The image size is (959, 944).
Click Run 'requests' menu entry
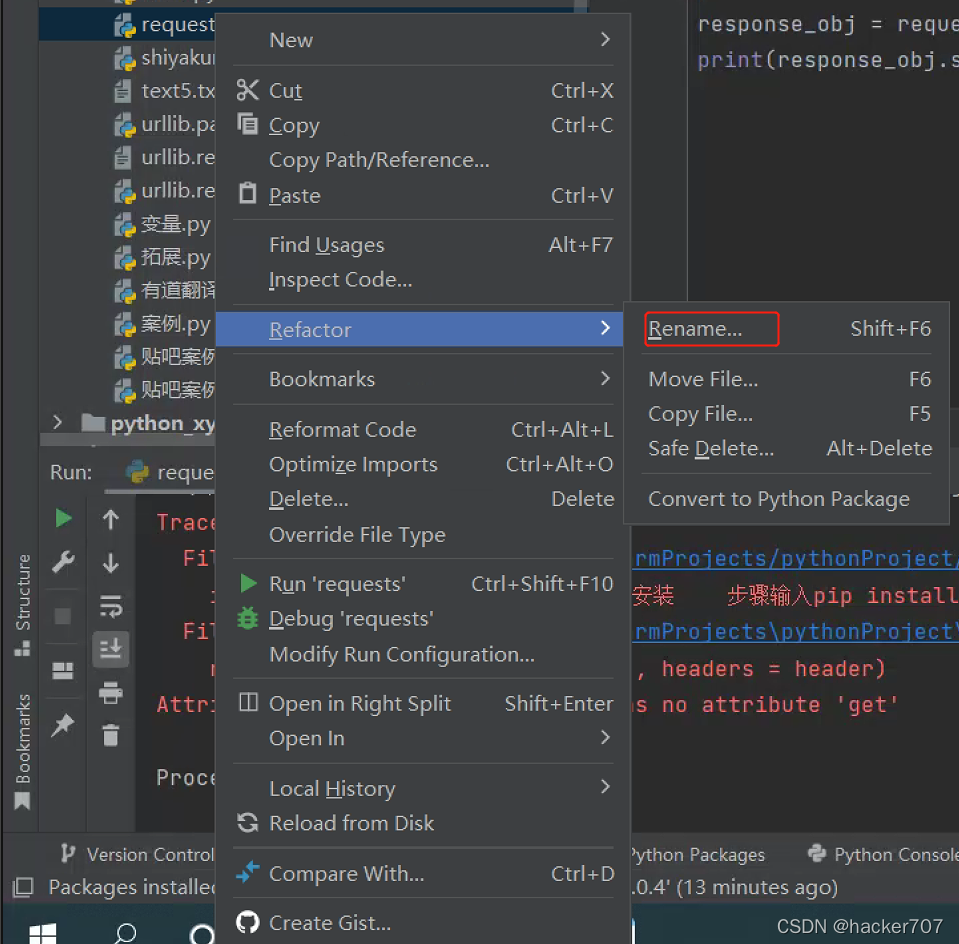[423, 584]
